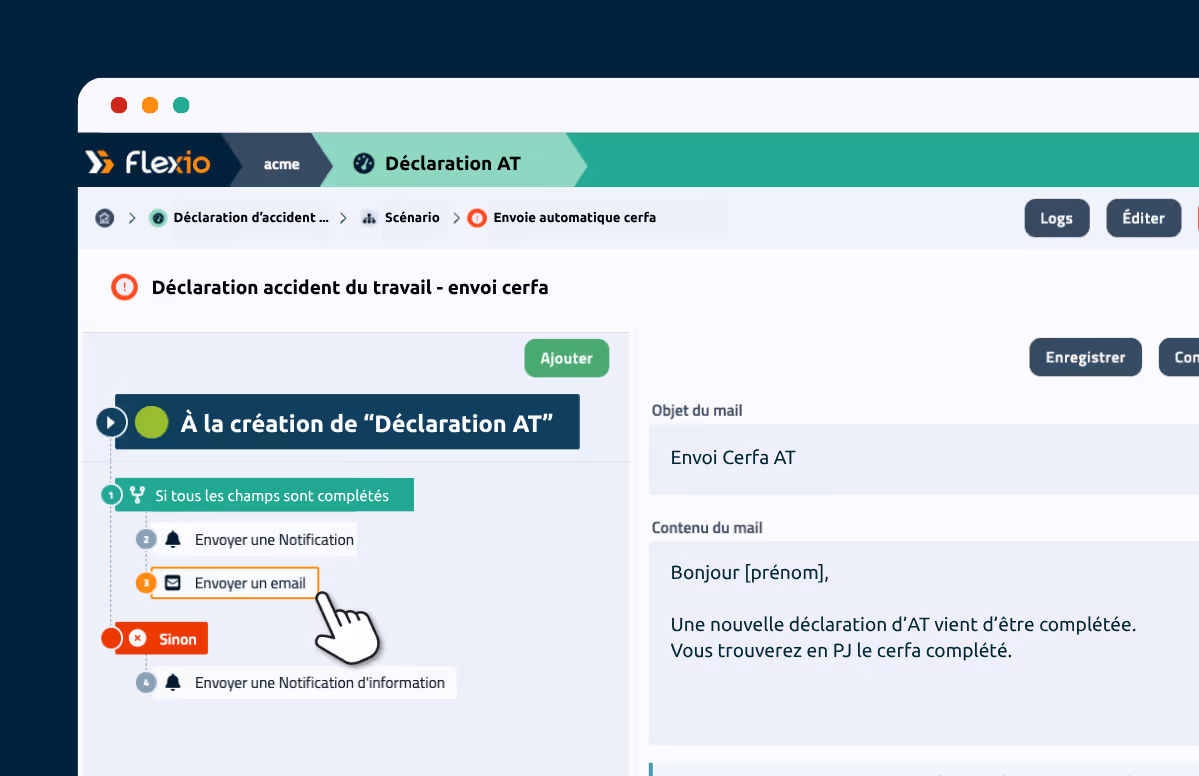The width and height of the screenshot is (1199, 776).
Task: Click the orange step 3 badge
Action: point(146,583)
